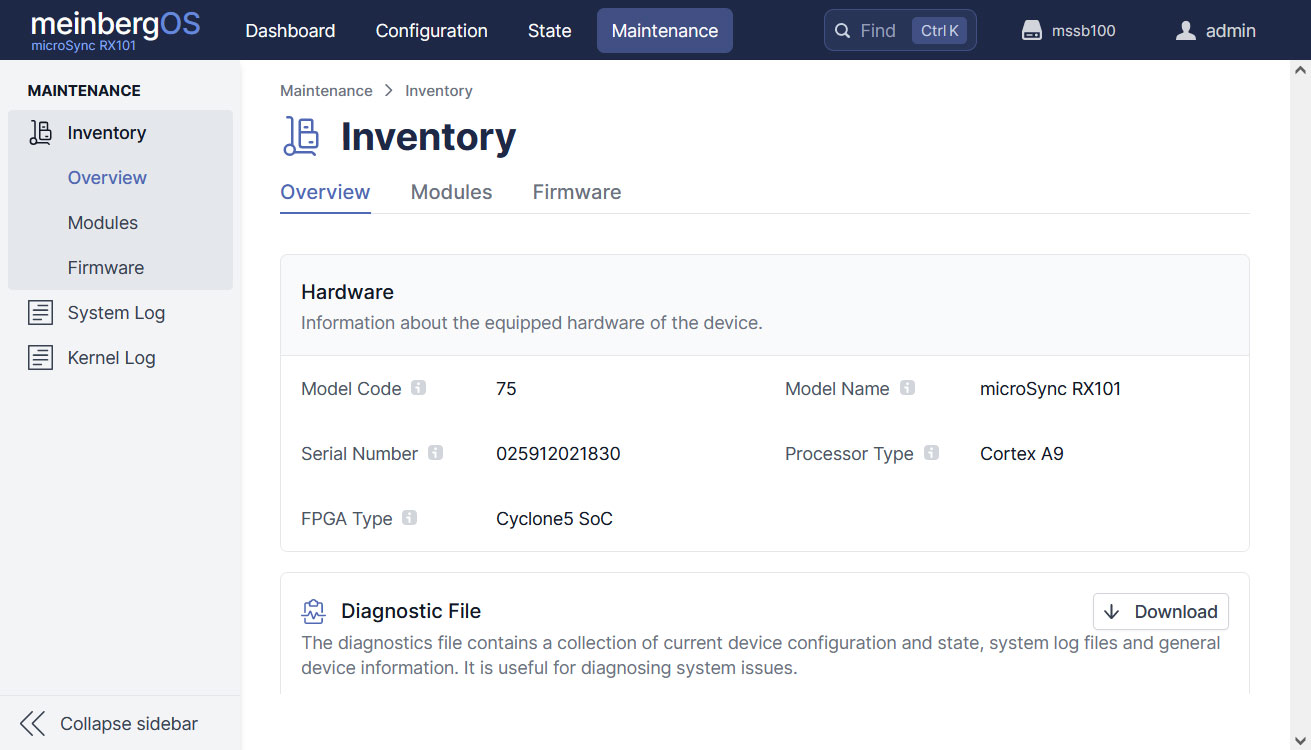Click the Kernel Log document icon
Screen dimensions: 1311x750
tap(41, 358)
